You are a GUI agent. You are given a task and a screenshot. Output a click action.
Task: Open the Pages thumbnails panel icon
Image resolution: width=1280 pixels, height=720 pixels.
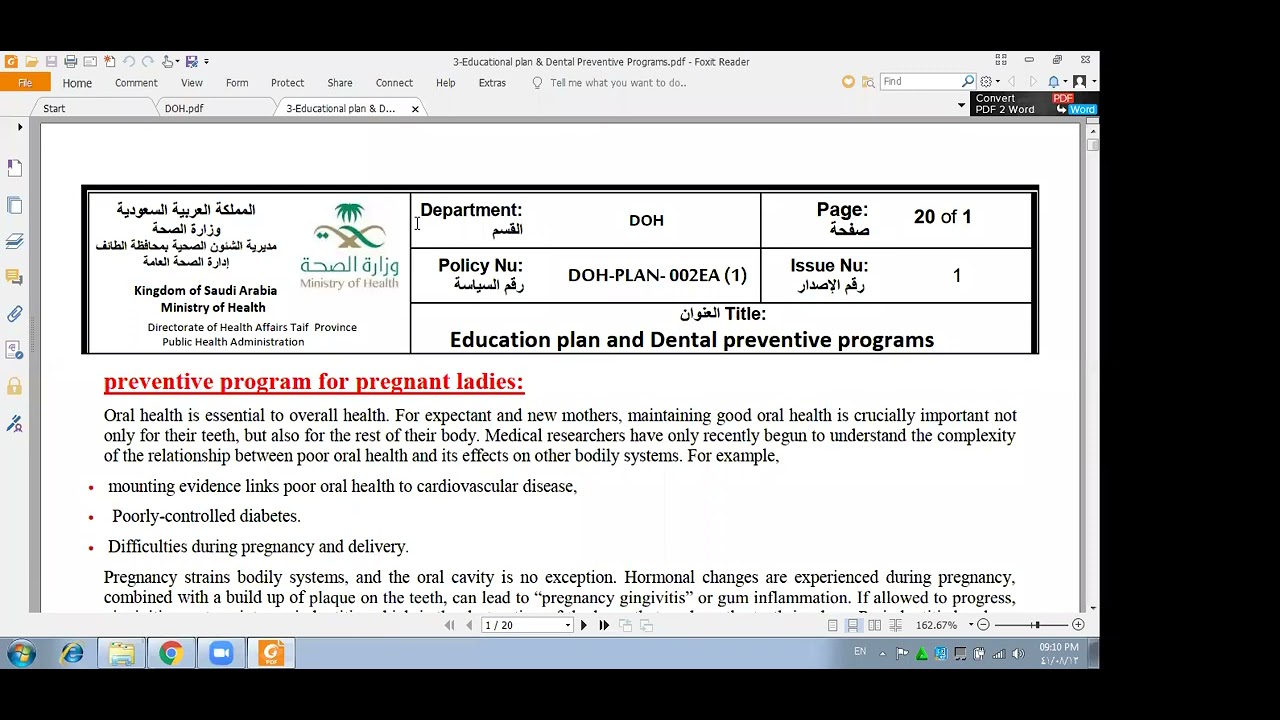coord(15,205)
